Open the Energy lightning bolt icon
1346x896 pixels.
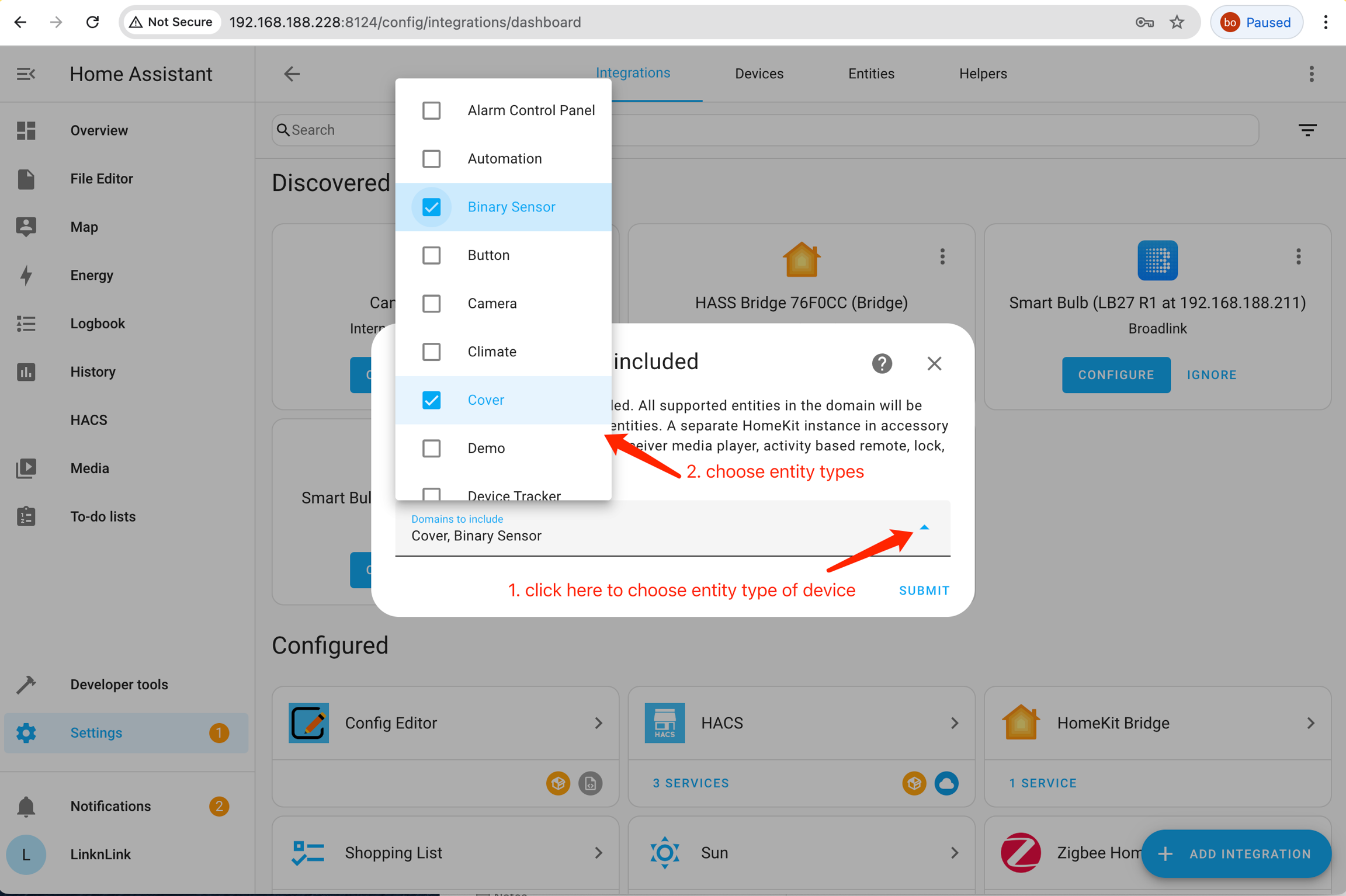pos(26,275)
